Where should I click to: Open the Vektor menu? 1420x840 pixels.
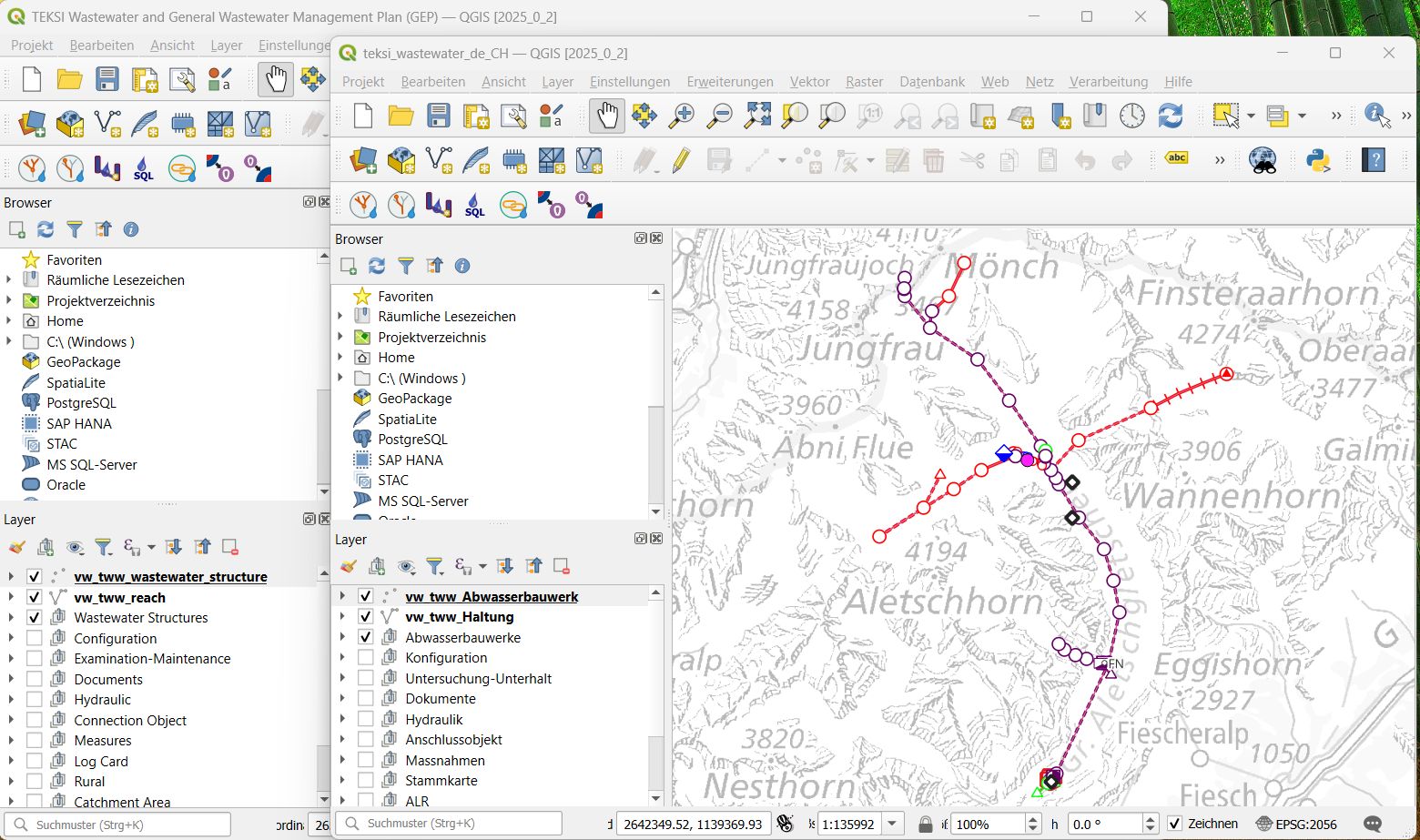808,82
